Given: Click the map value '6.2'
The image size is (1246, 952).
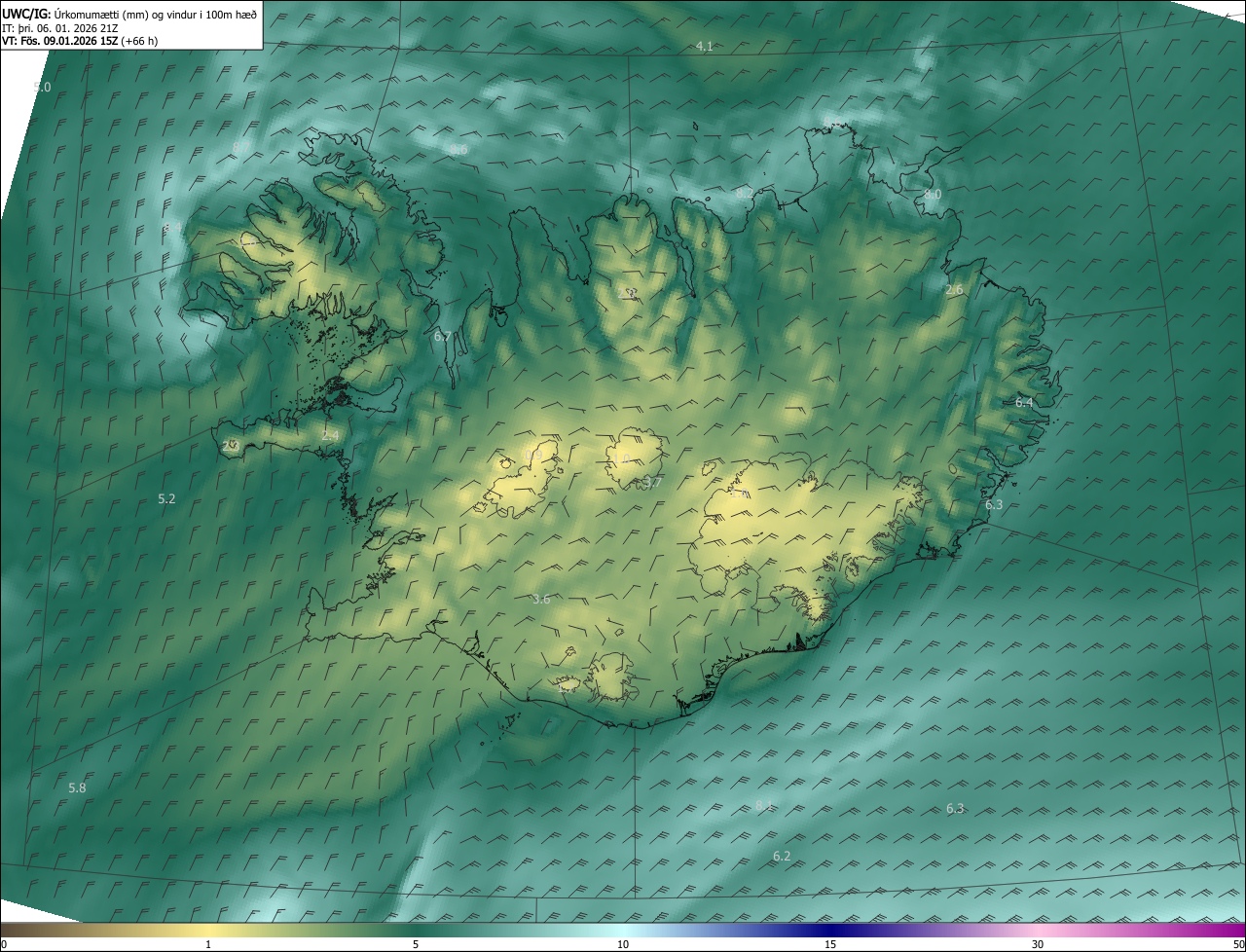Looking at the screenshot, I should click(782, 856).
